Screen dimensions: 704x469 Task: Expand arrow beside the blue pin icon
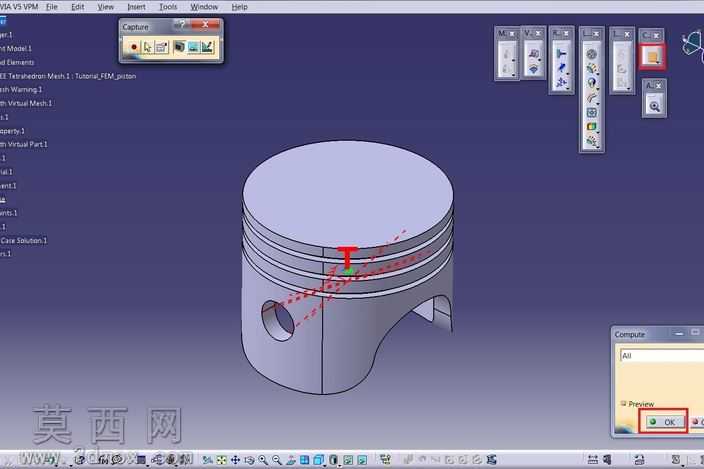[568, 74]
